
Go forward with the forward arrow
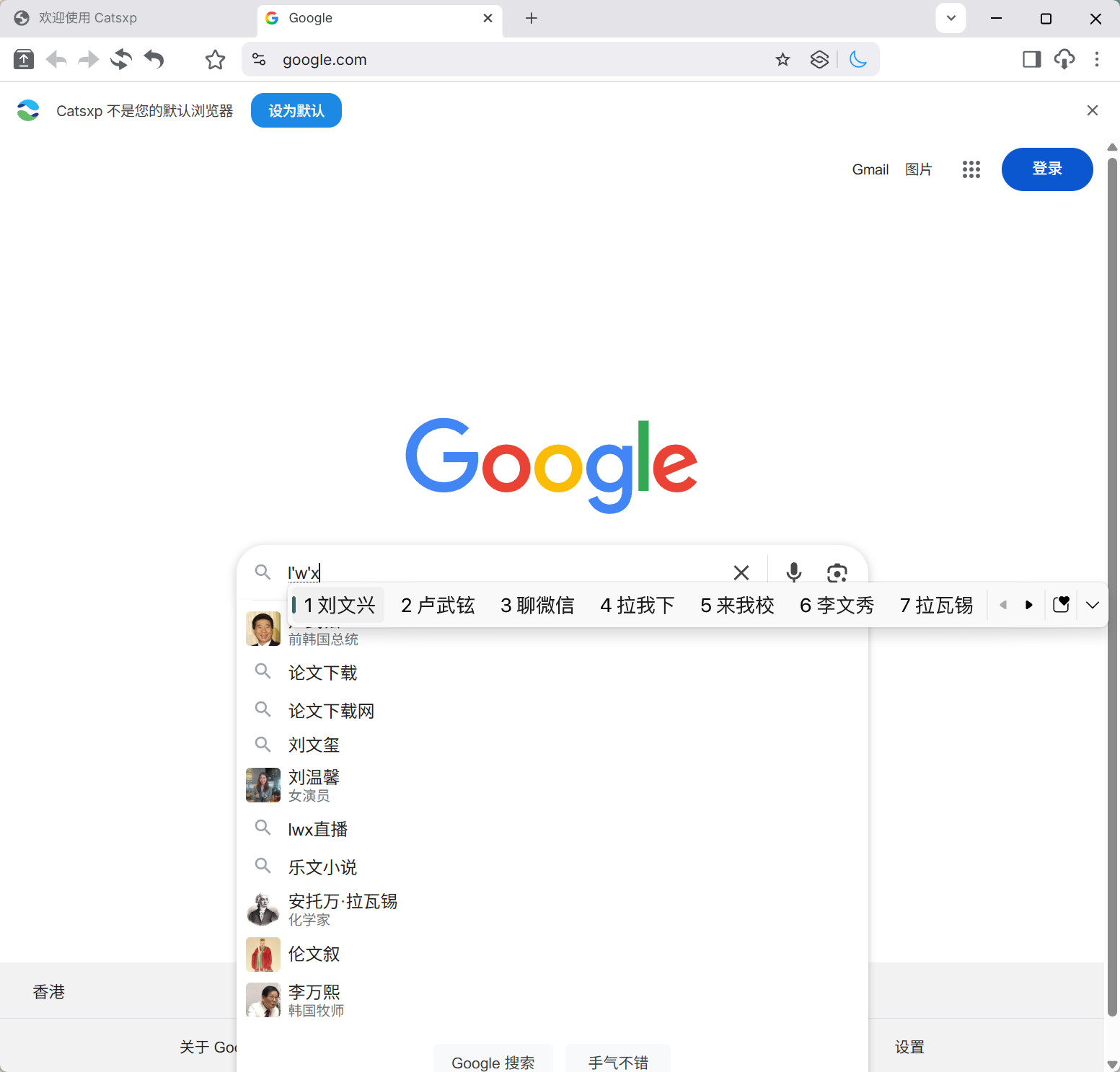pyautogui.click(x=88, y=59)
